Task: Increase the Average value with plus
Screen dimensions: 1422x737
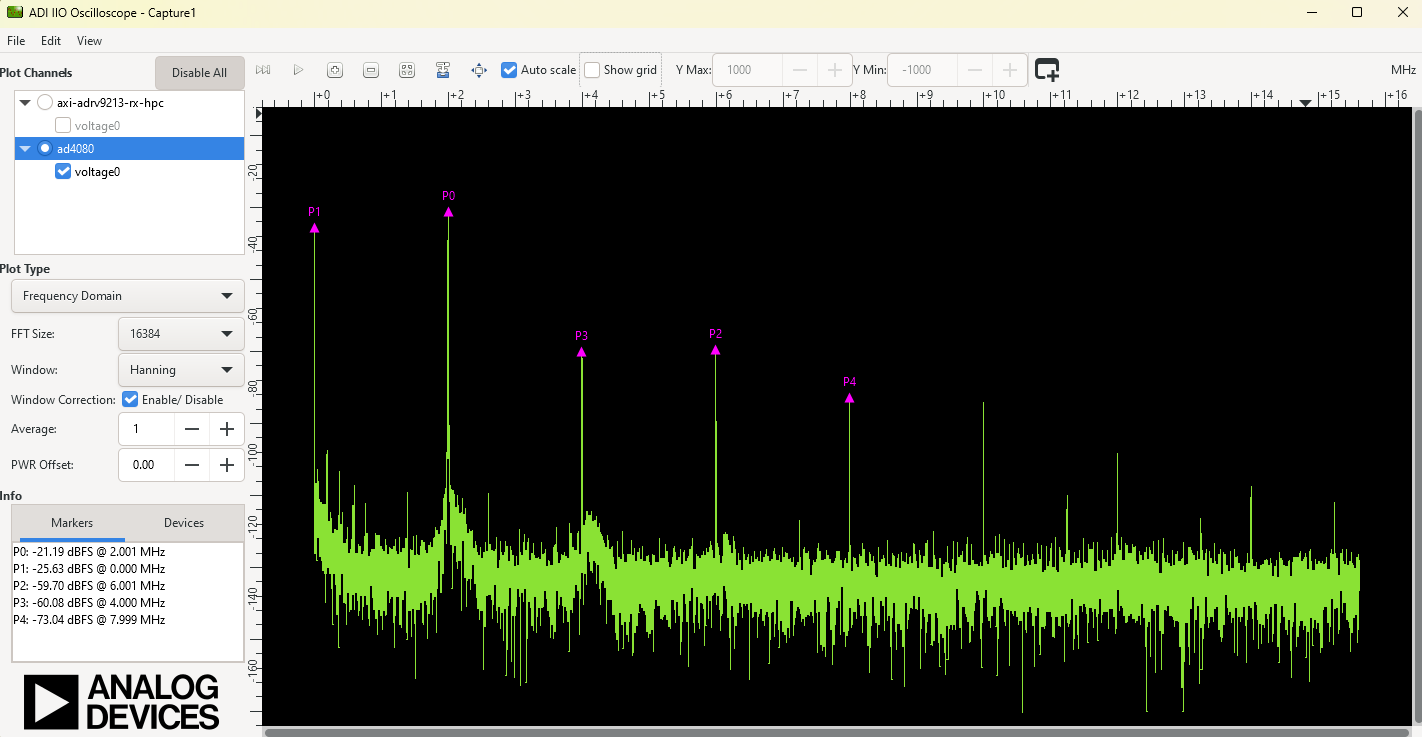Action: [x=227, y=429]
